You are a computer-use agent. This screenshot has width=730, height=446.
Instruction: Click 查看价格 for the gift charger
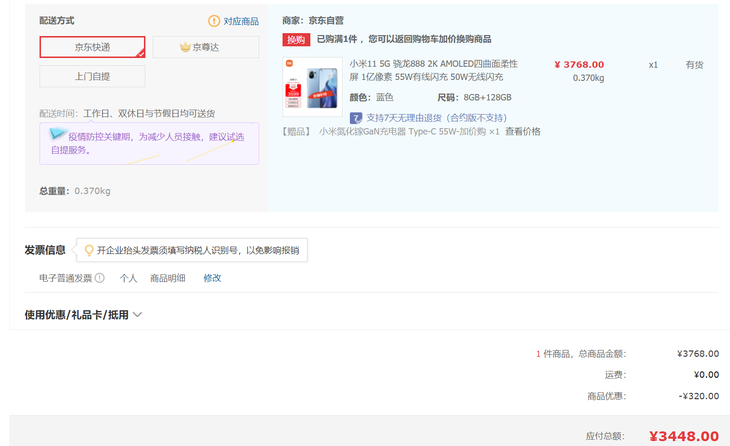click(x=522, y=132)
